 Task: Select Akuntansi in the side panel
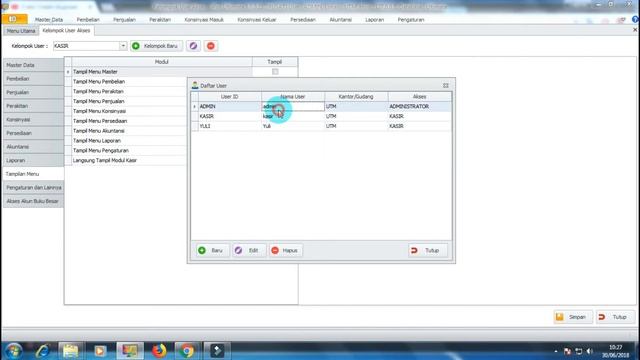(x=33, y=147)
